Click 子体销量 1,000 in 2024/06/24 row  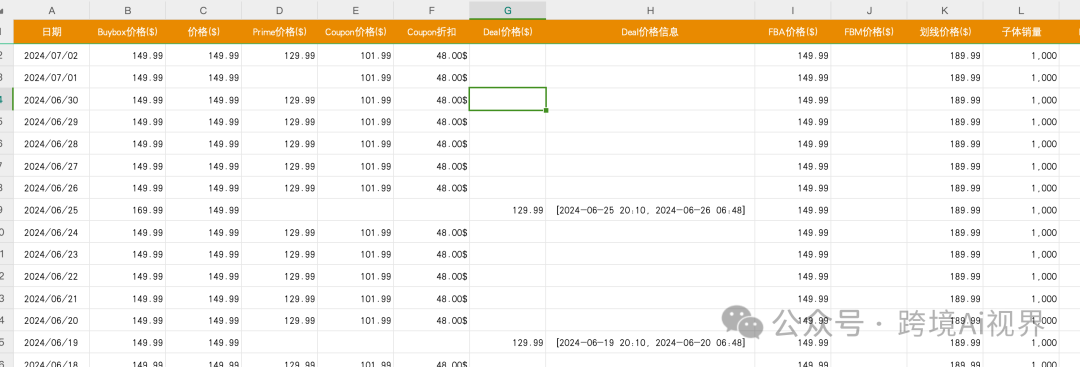[1021, 232]
